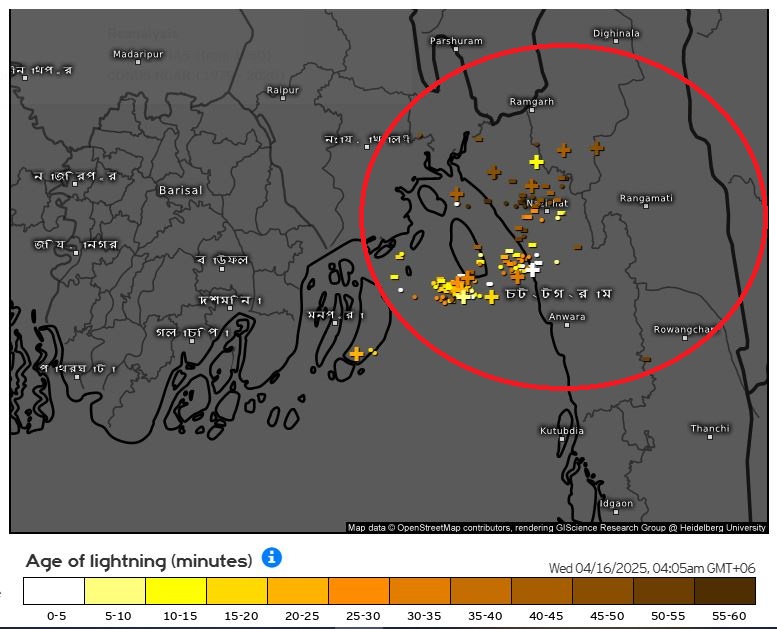Click the blue info icon beside legend title

point(272,558)
